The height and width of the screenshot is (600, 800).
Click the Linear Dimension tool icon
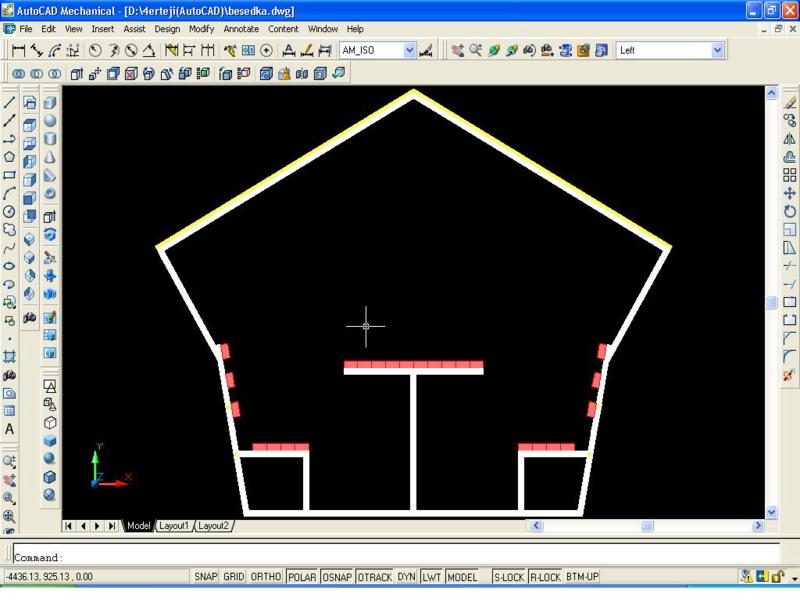[x=19, y=49]
